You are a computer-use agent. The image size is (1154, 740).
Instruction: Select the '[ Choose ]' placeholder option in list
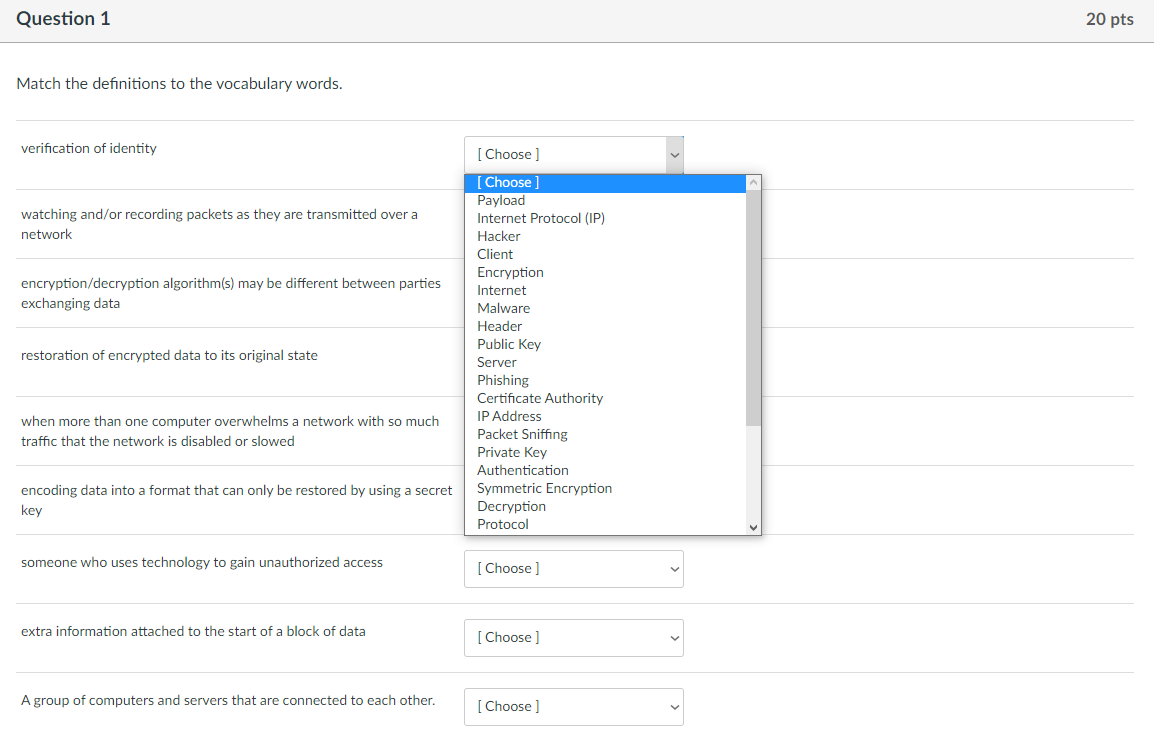tap(605, 183)
